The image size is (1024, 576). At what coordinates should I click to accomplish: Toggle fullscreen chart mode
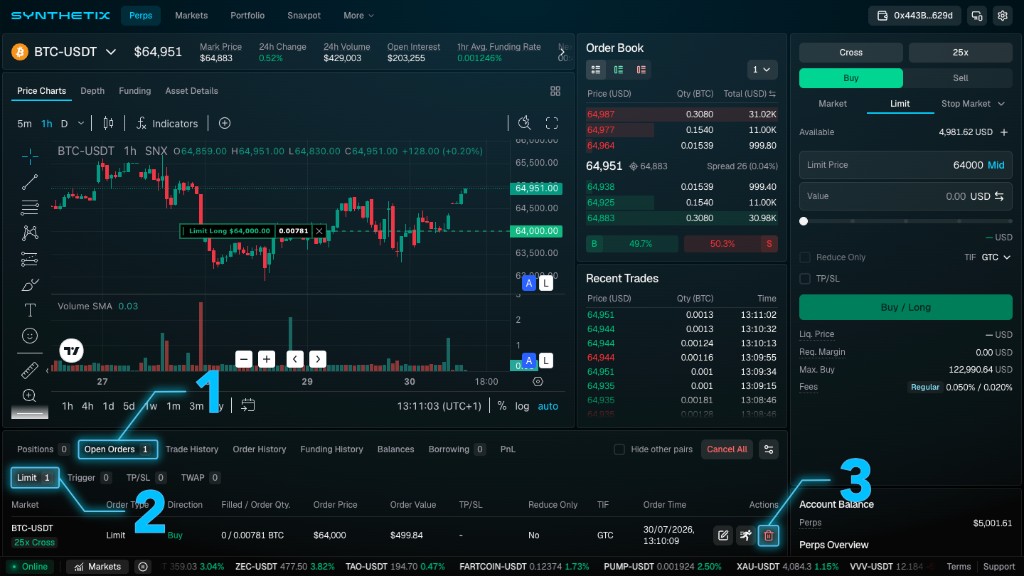552,123
